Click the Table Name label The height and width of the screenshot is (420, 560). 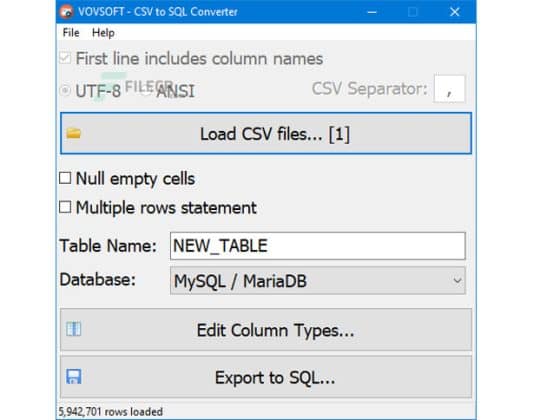(108, 246)
